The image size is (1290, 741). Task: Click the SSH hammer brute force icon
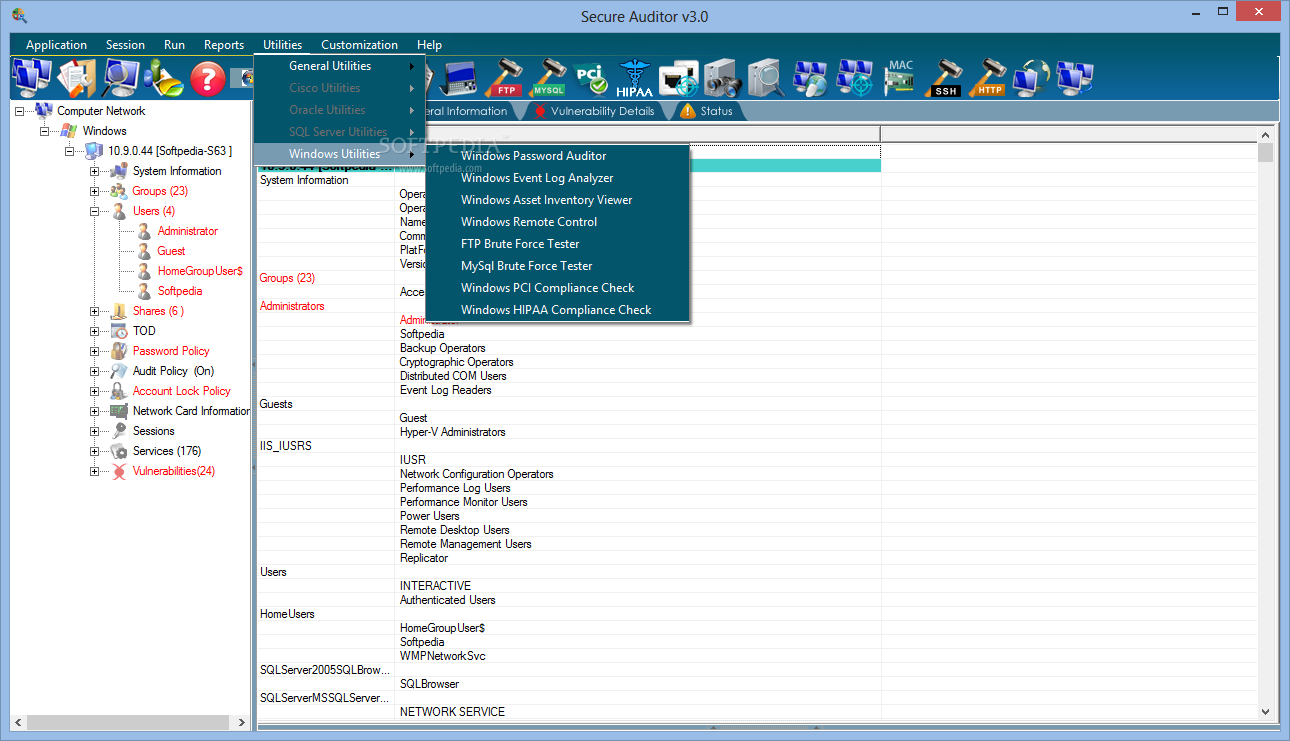(x=945, y=78)
